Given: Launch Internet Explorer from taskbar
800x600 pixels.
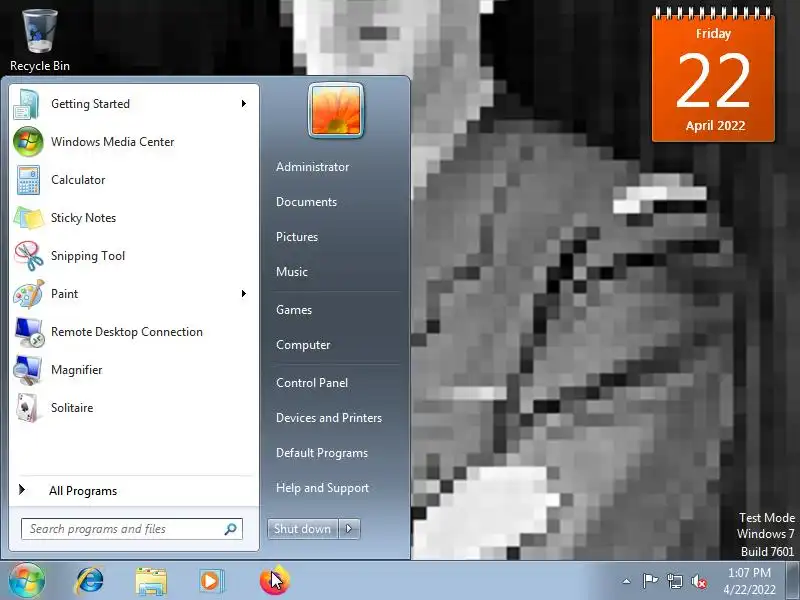Looking at the screenshot, I should pos(89,581).
